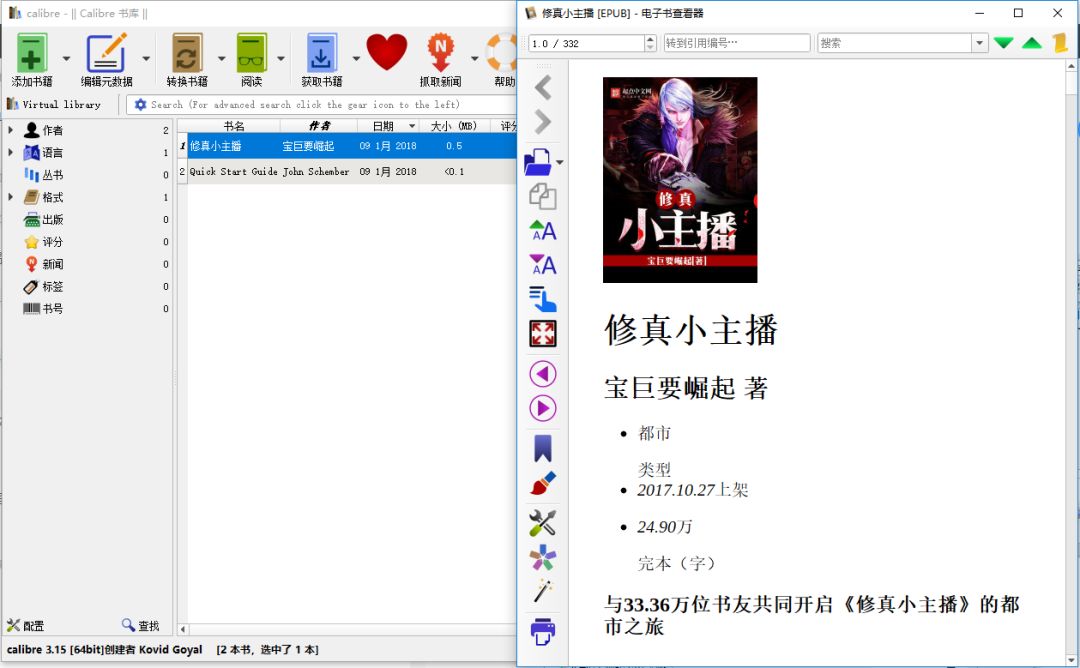The width and height of the screenshot is (1080, 668).
Task: Toggle full screen mode in viewer
Action: click(x=543, y=333)
